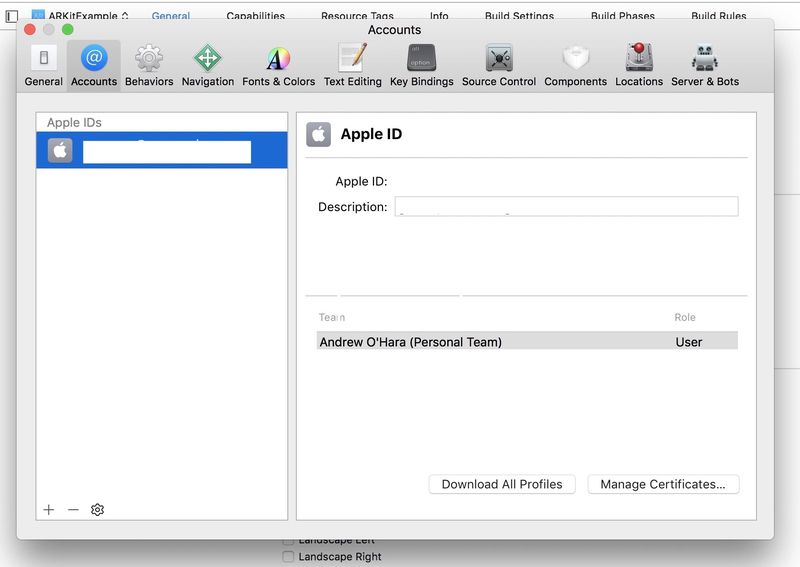This screenshot has height=567, width=800.
Task: Open Behaviors preferences gear icon
Action: coord(148,58)
